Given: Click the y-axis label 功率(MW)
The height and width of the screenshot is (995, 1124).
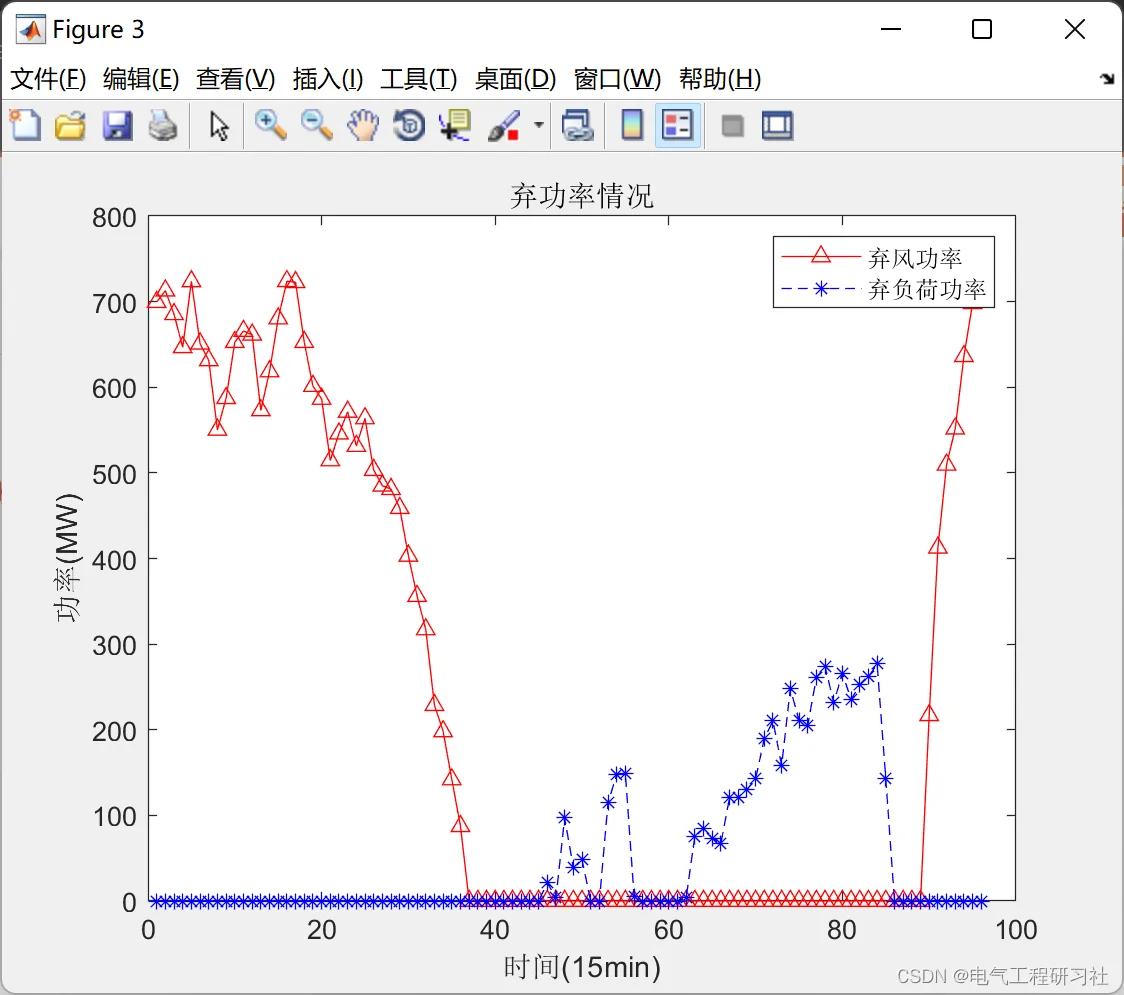Looking at the screenshot, I should [68, 558].
